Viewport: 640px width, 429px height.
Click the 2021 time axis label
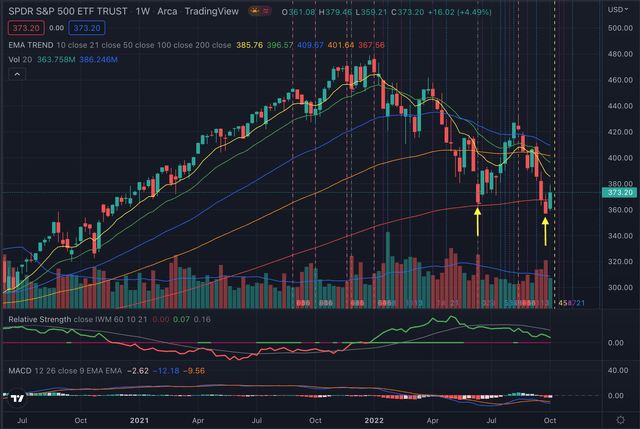click(x=139, y=420)
